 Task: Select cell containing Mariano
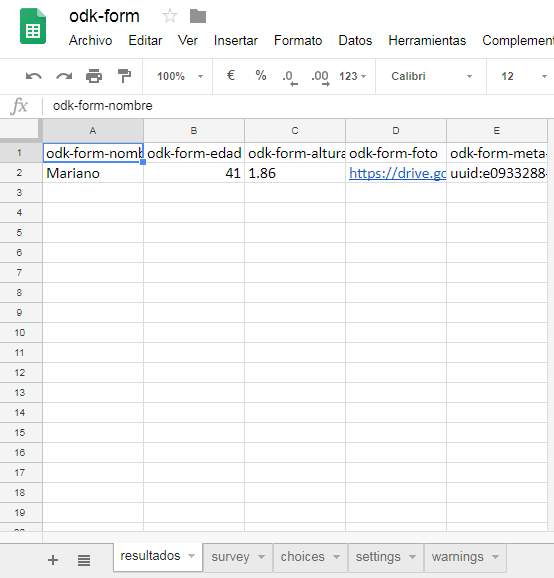point(93,173)
